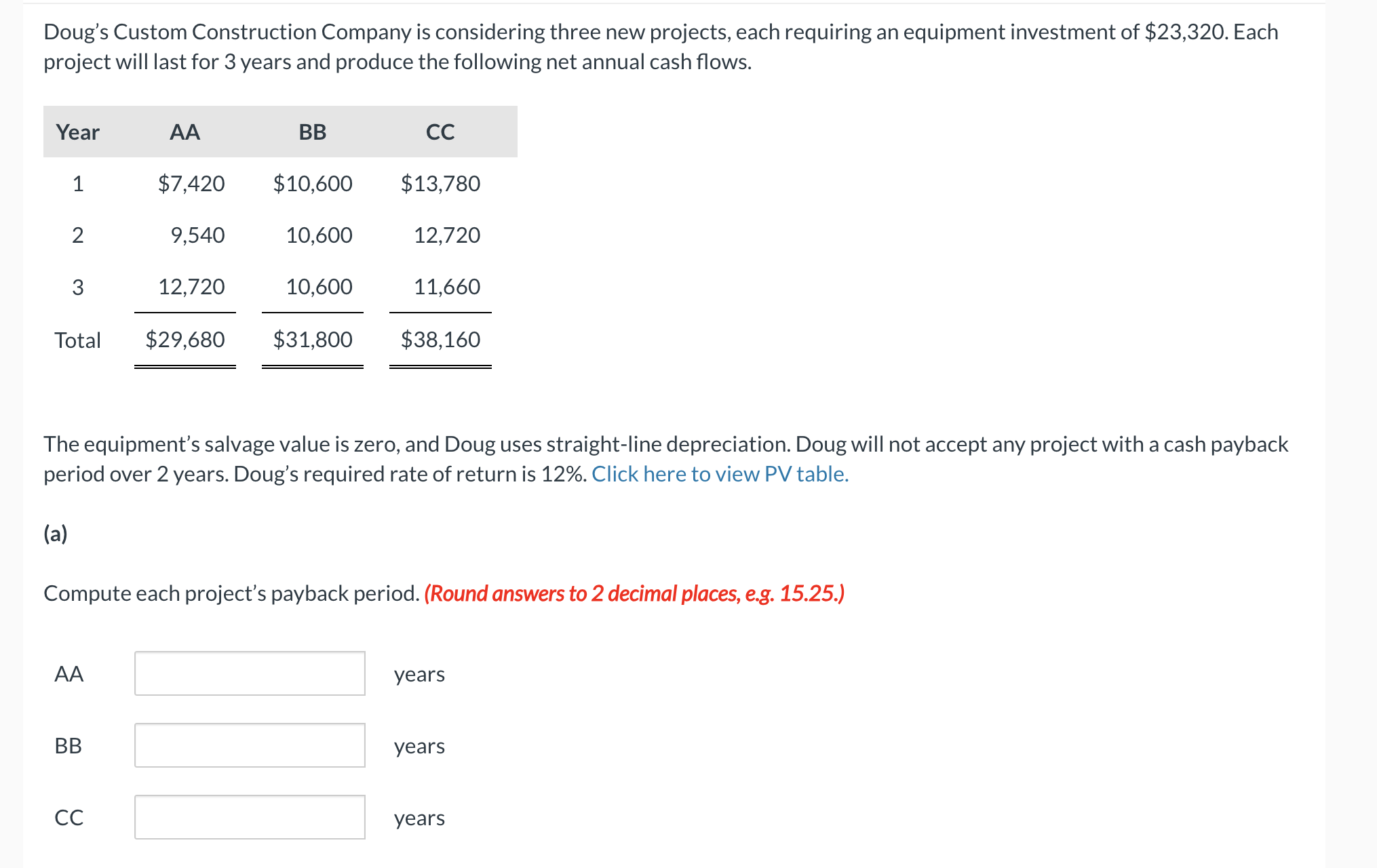Screen dimensions: 1377x868
Task: Click the CC payback period input field
Action: 250,818
